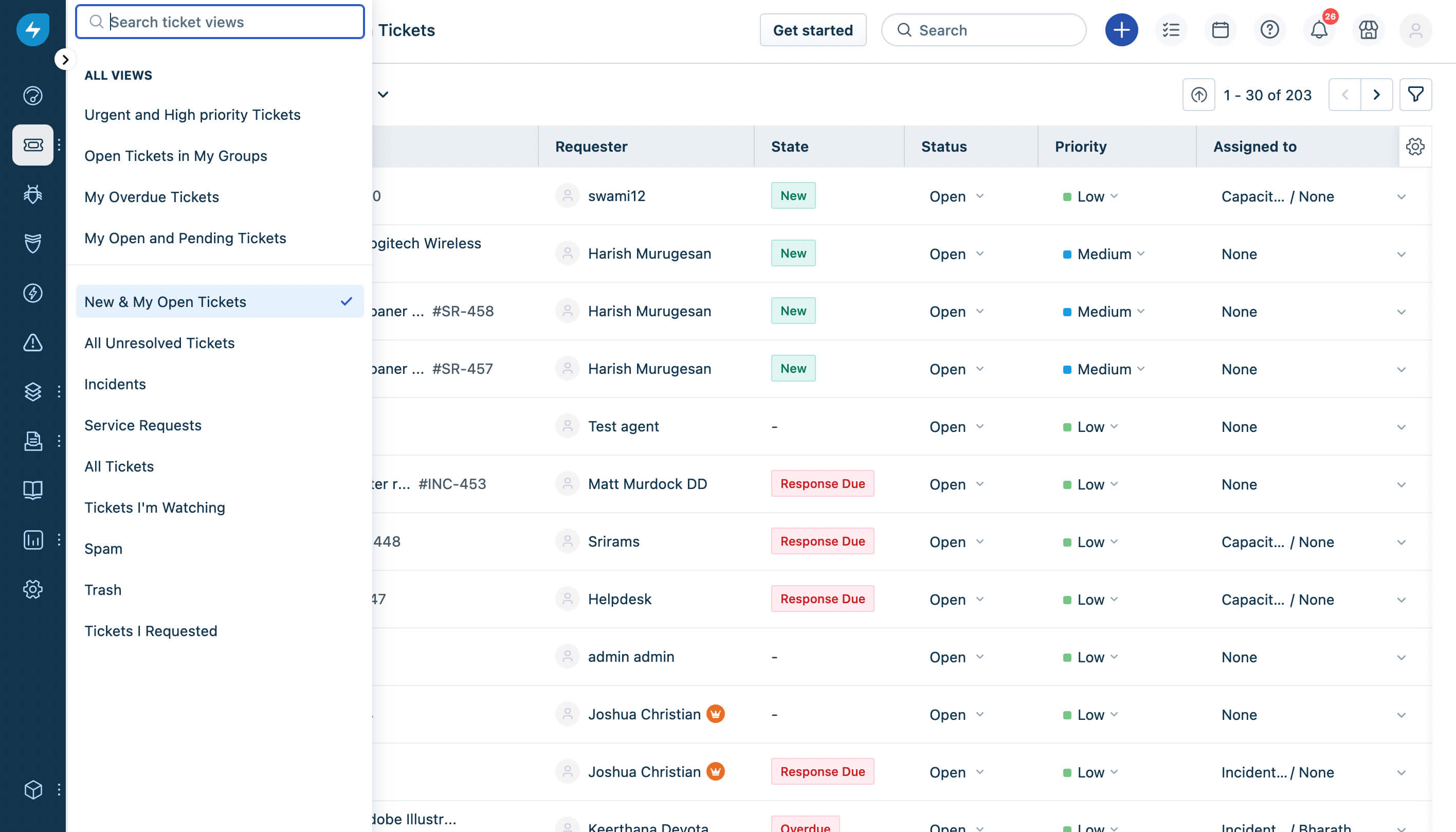Expand the sidebar with arrow toggle
1456x832 pixels.
point(65,60)
